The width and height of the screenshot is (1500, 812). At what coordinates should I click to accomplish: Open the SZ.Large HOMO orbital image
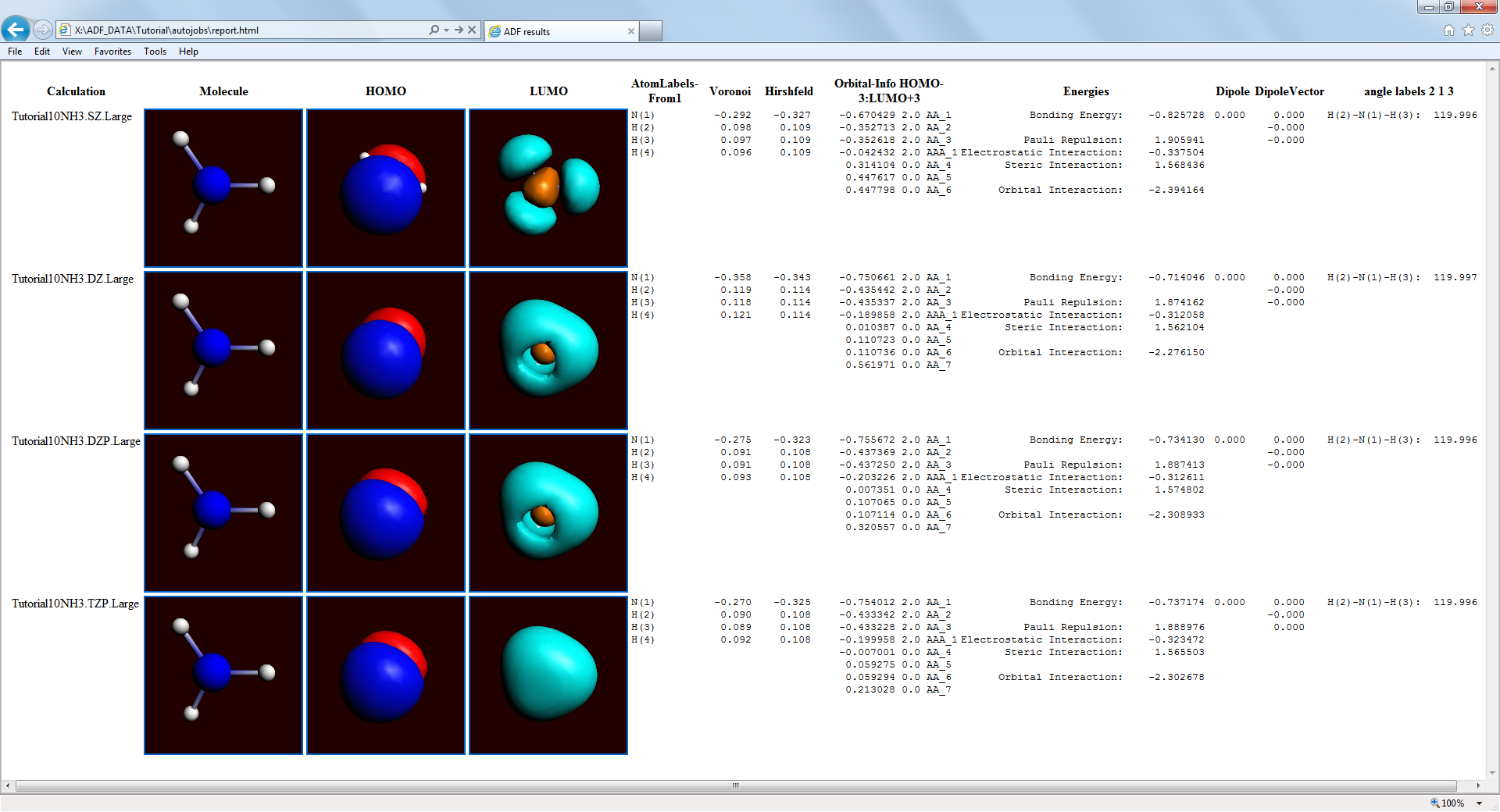coord(386,188)
